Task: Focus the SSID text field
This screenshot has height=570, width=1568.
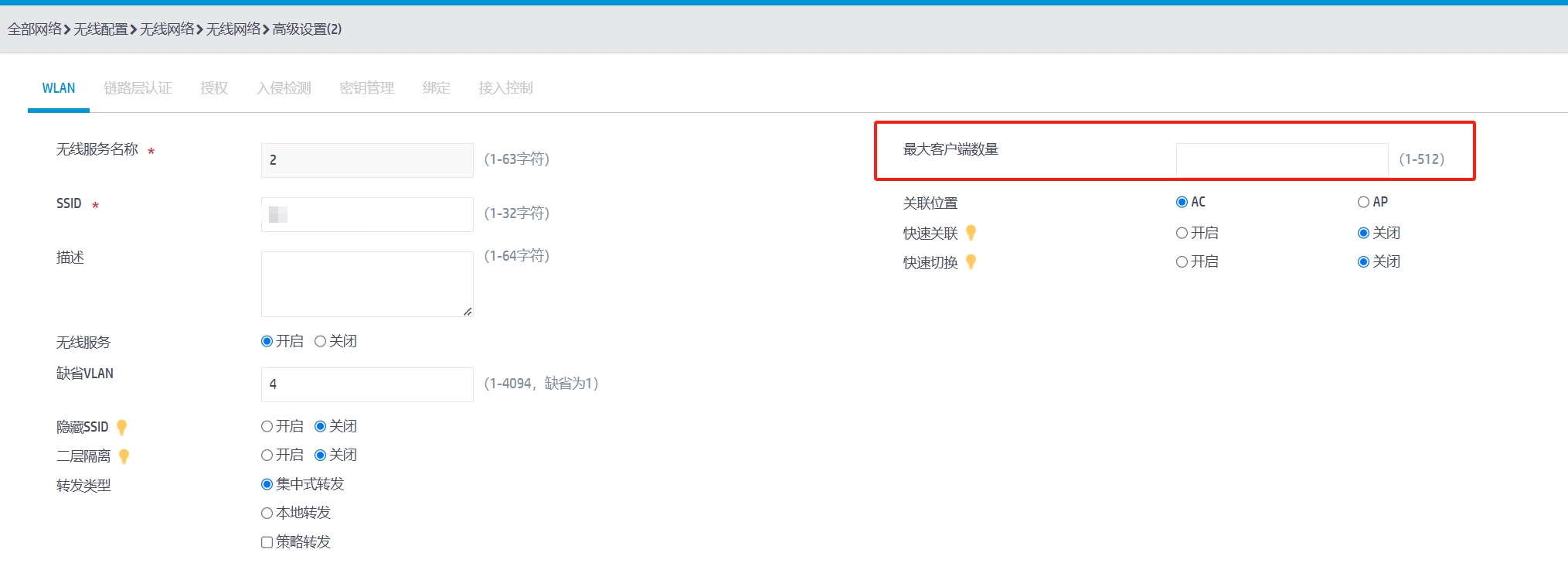Action: pos(367,214)
